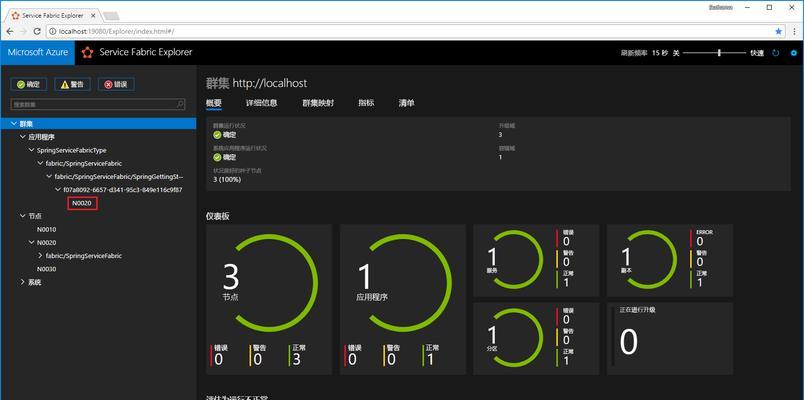Select node N0030
Image resolution: width=804 pixels, height=400 pixels.
click(x=47, y=269)
